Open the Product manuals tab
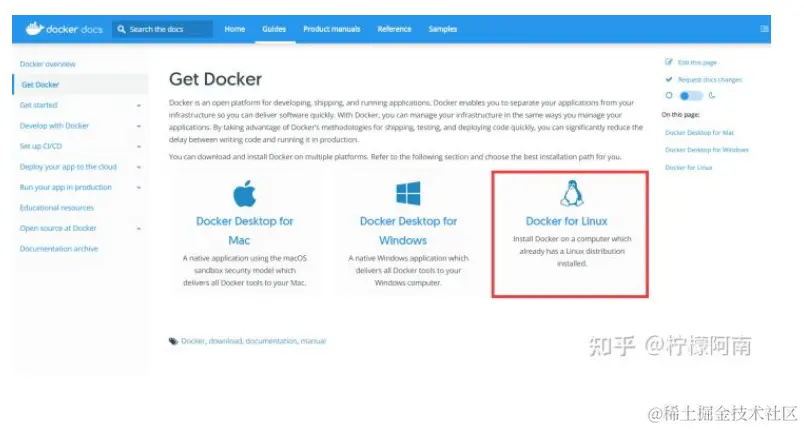 tap(332, 29)
